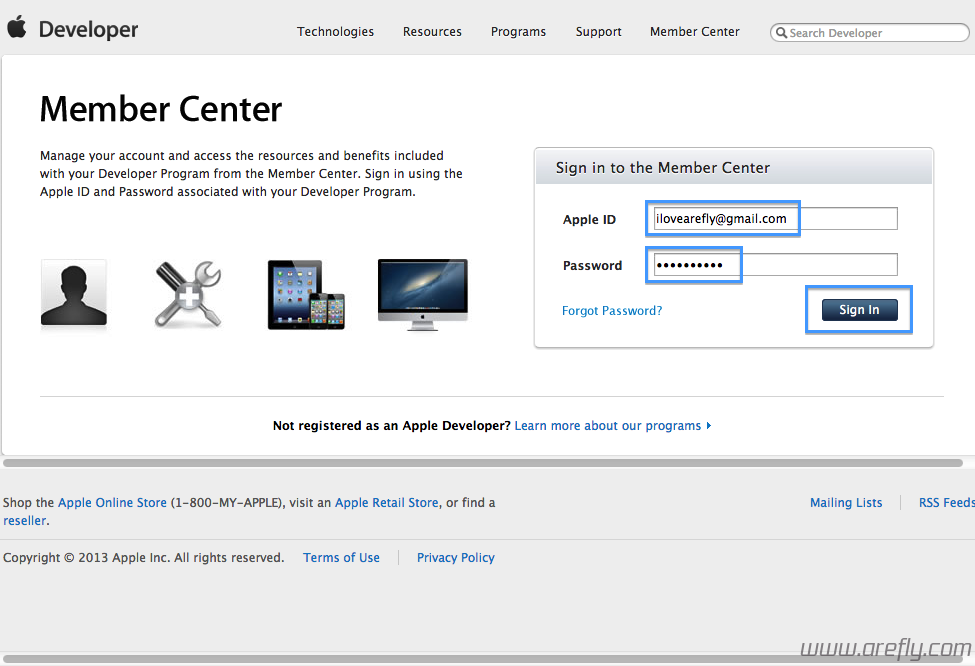Follow the reseller link
Screen dimensions: 975x666
tap(24, 520)
